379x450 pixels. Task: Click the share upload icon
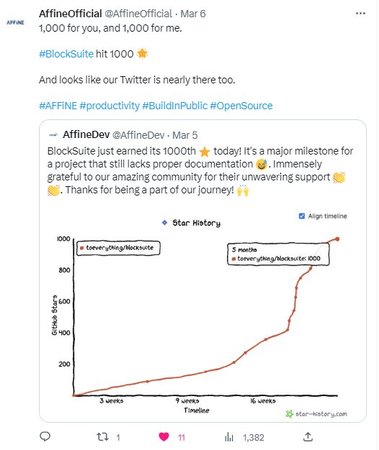click(308, 437)
